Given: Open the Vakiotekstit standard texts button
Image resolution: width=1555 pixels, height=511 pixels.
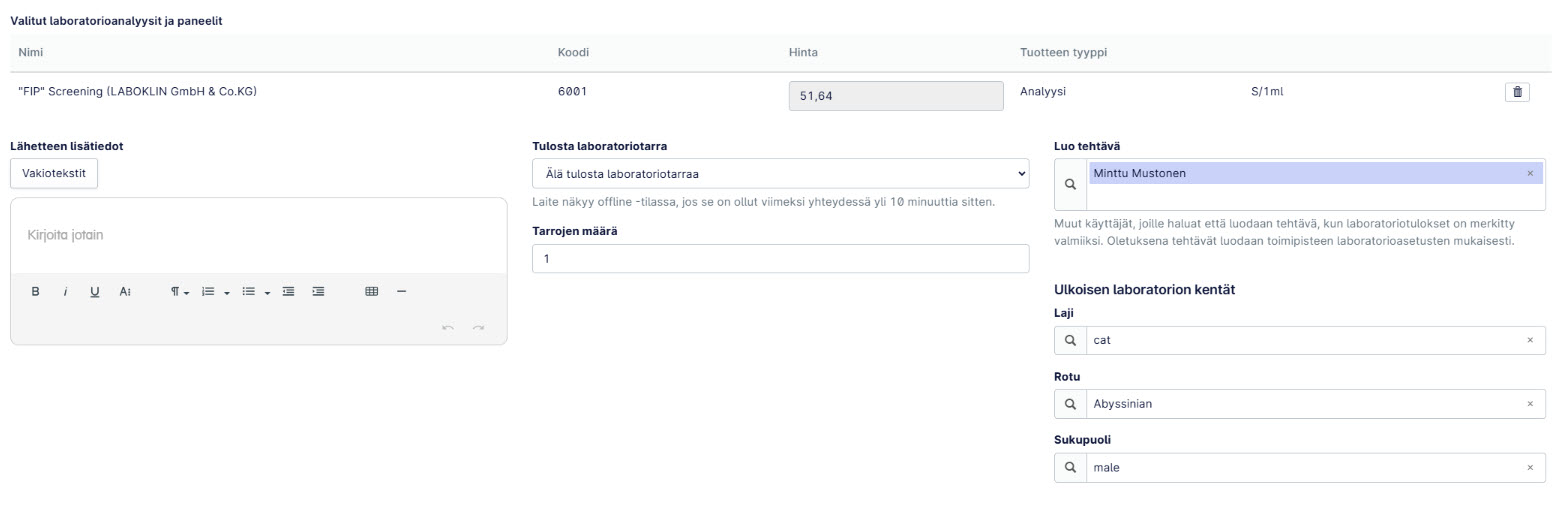Looking at the screenshot, I should [54, 173].
